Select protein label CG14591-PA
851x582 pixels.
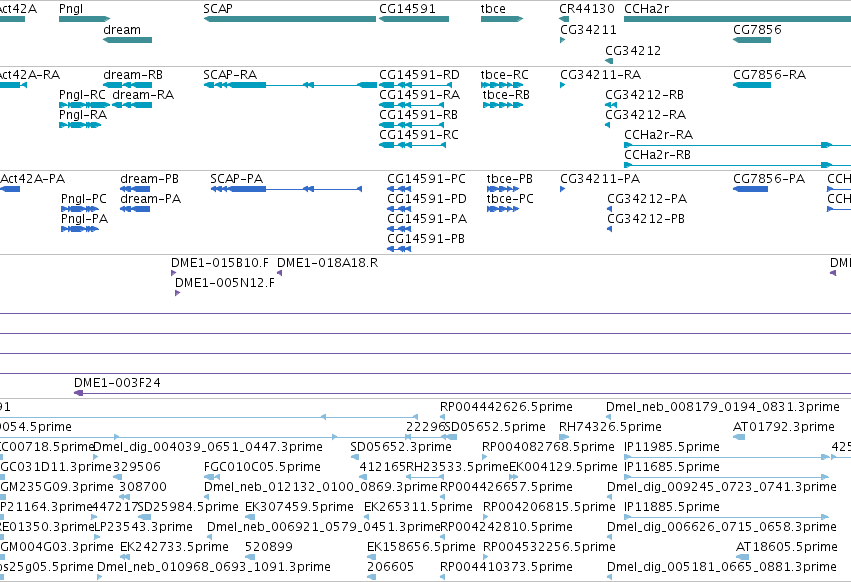[x=427, y=219]
